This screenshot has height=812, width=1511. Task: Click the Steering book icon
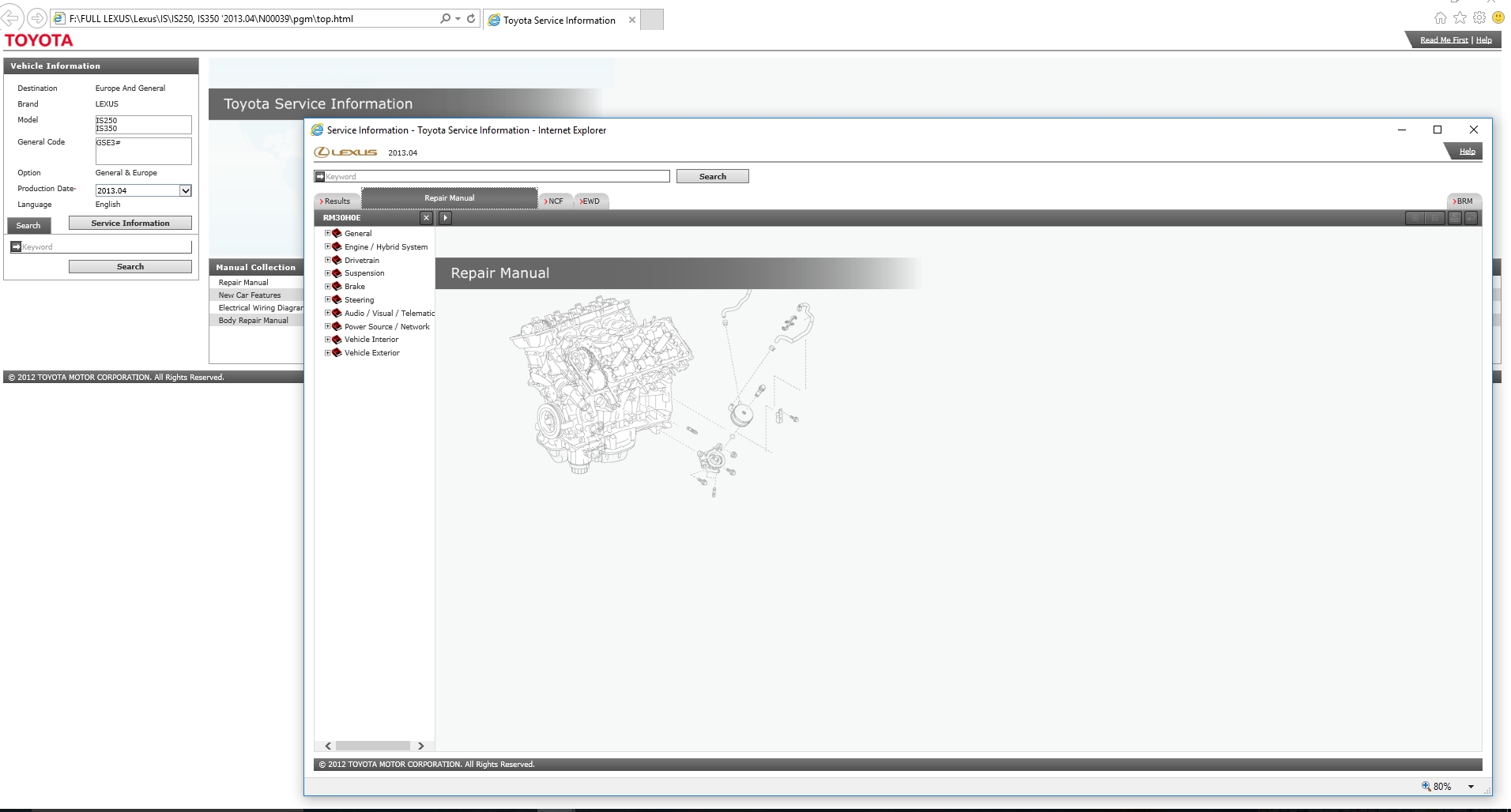[337, 299]
